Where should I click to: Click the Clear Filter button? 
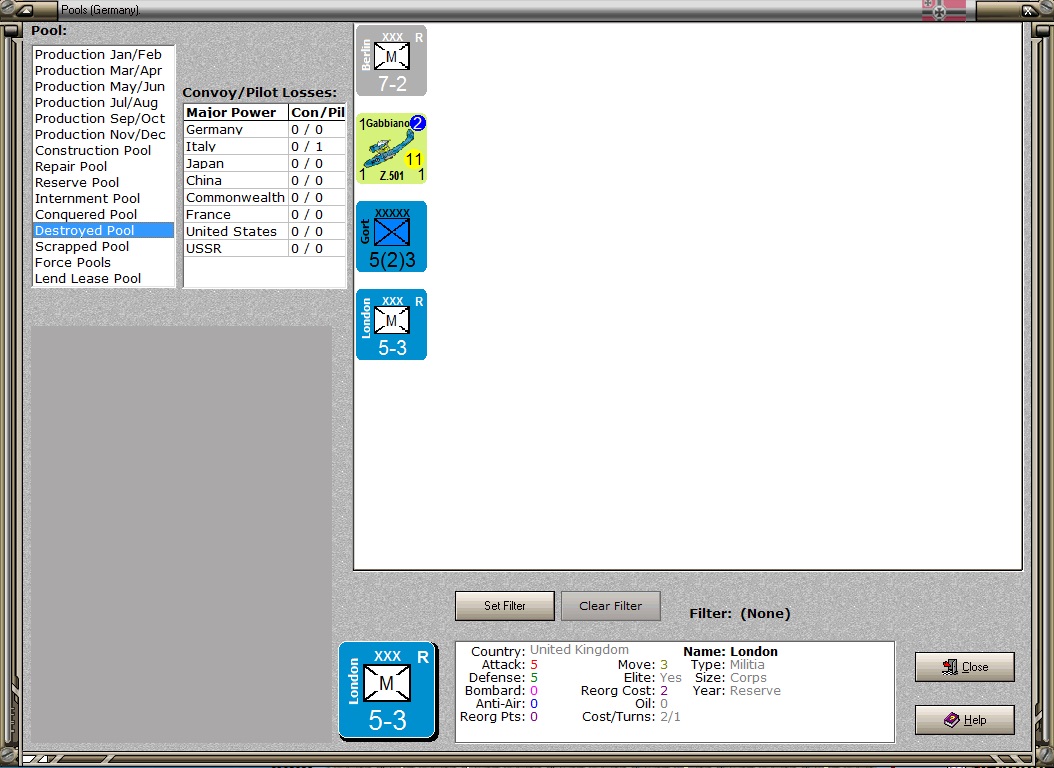(x=610, y=606)
